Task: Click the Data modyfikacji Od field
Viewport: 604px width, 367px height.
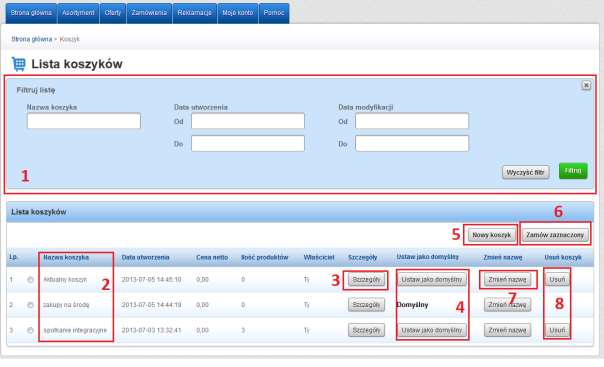Action: click(412, 121)
